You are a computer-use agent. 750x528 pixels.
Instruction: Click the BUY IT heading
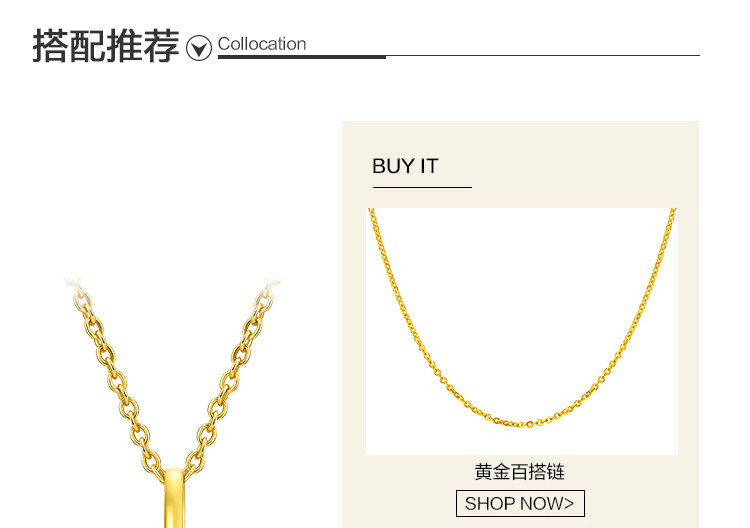coord(405,166)
